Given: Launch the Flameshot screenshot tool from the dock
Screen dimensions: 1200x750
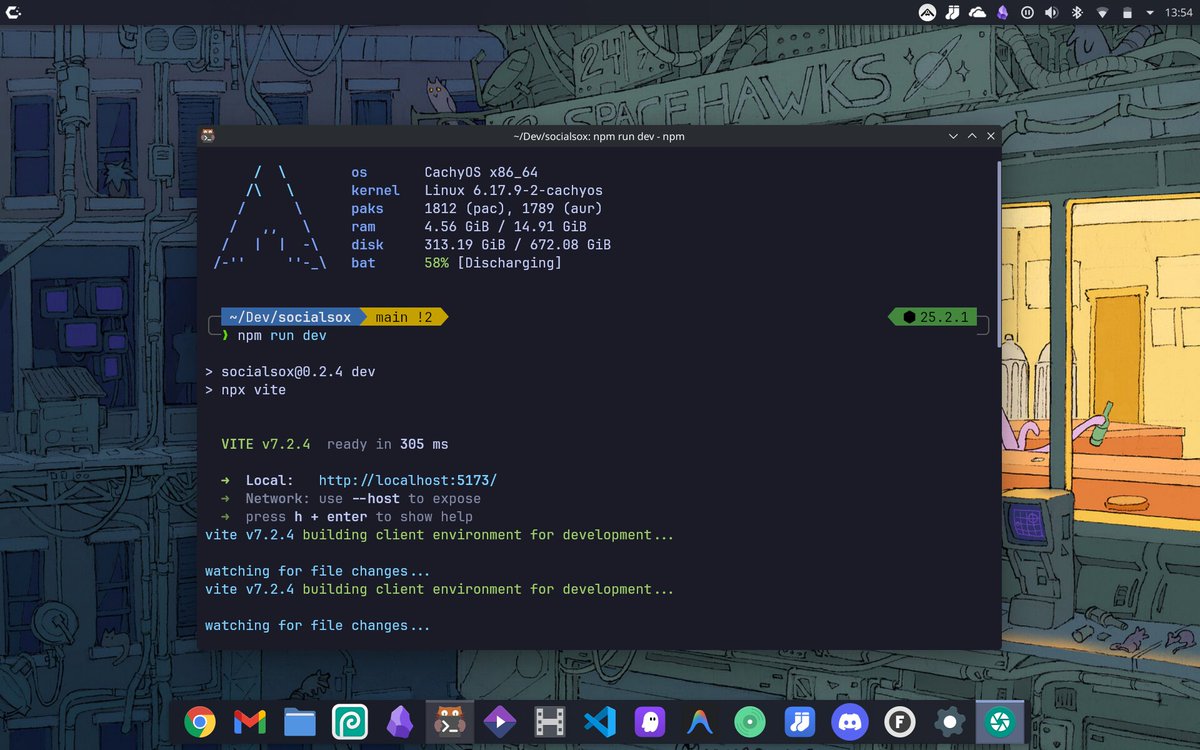Looking at the screenshot, I should pyautogui.click(x=999, y=720).
